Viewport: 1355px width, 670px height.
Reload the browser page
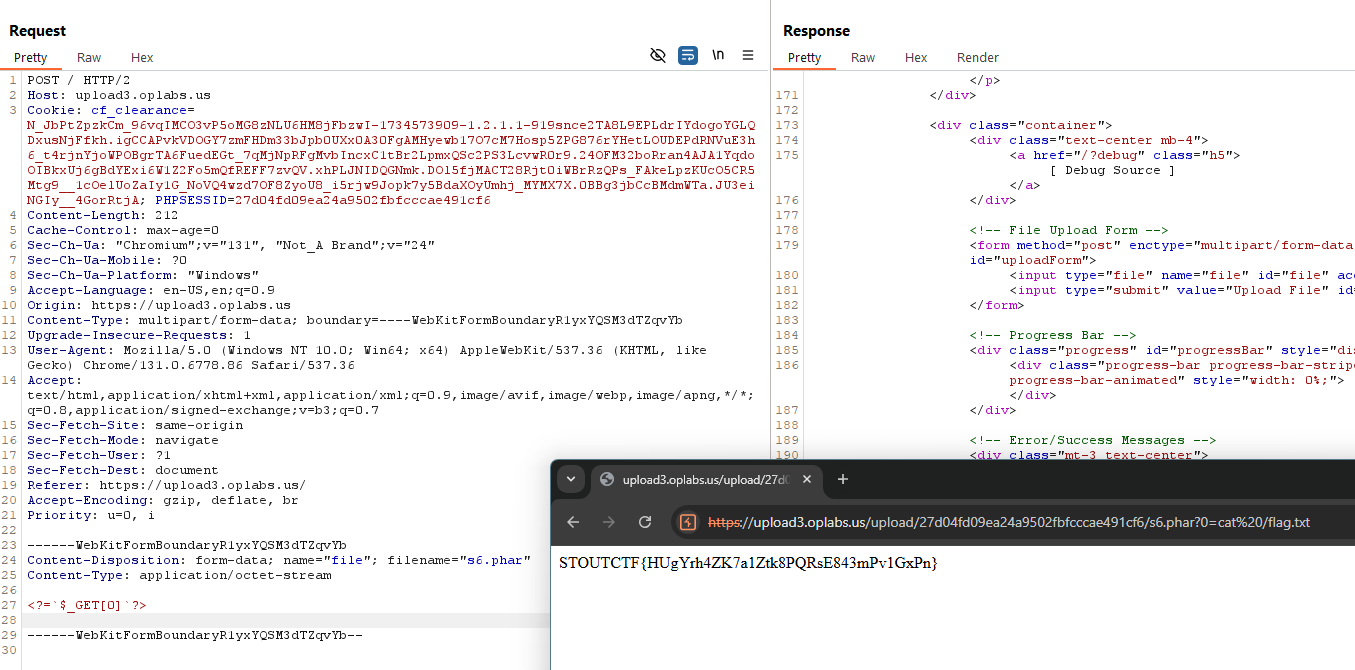click(645, 522)
